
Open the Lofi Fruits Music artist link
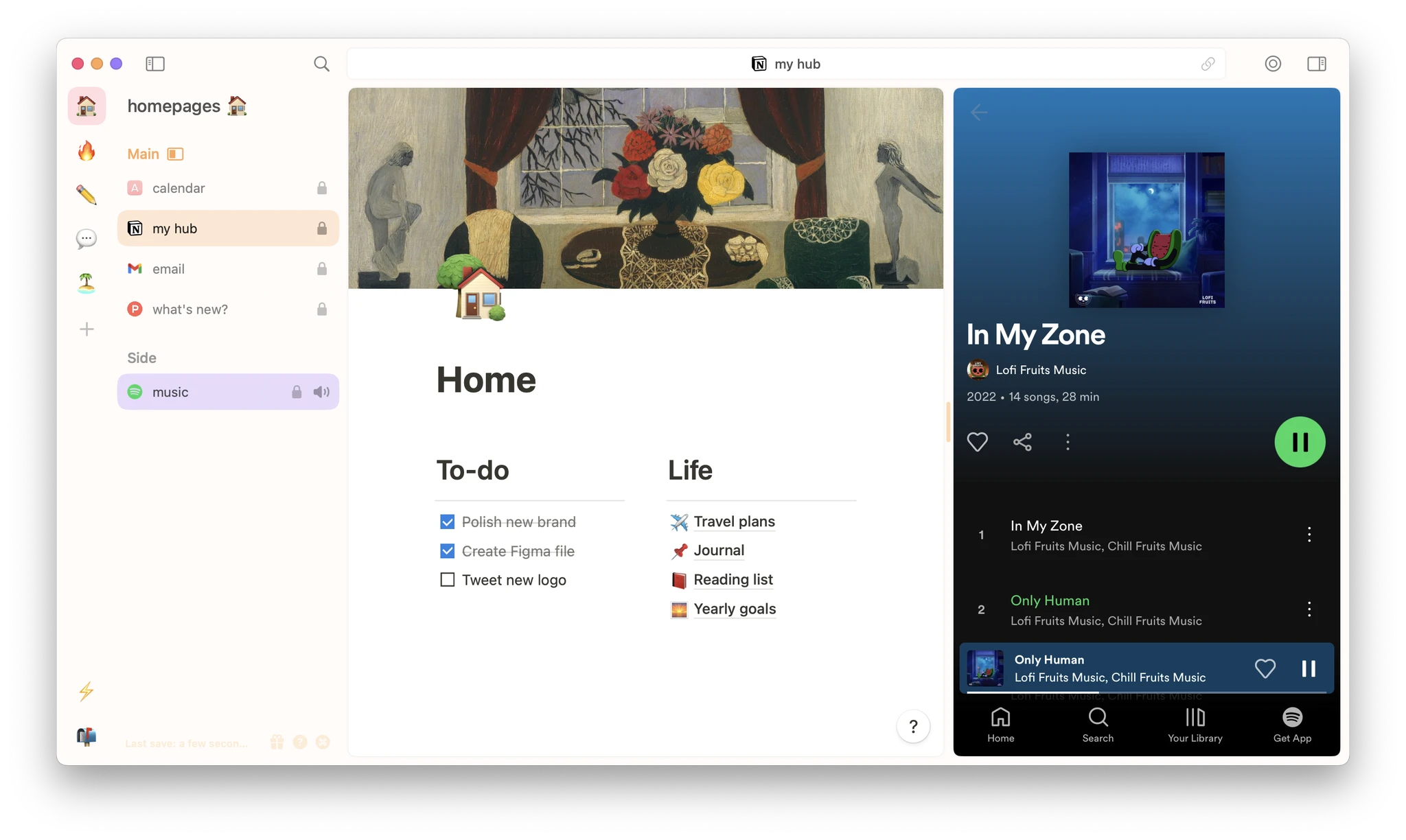click(1041, 370)
